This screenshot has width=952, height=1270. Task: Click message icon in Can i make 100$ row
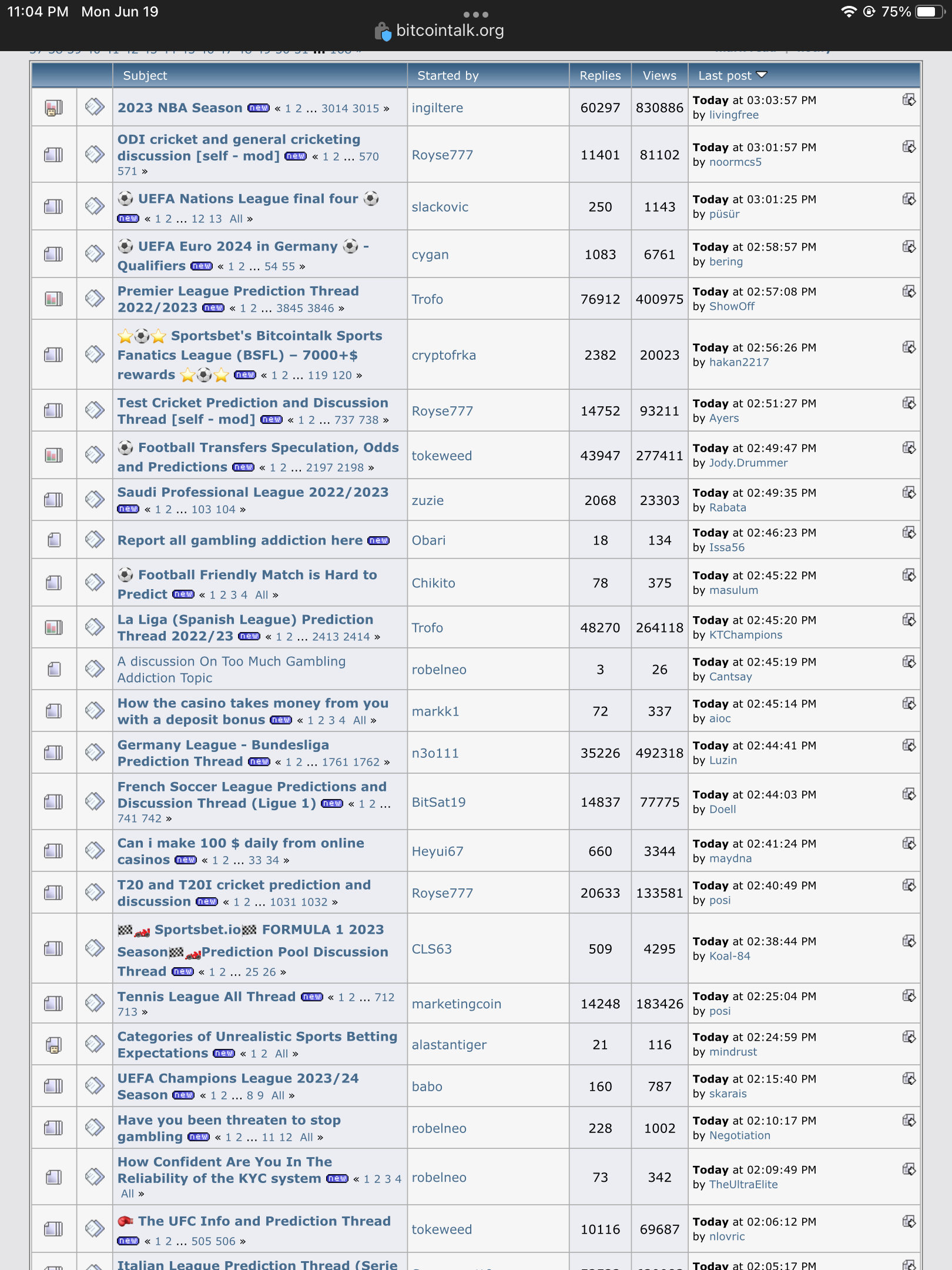pos(95,851)
